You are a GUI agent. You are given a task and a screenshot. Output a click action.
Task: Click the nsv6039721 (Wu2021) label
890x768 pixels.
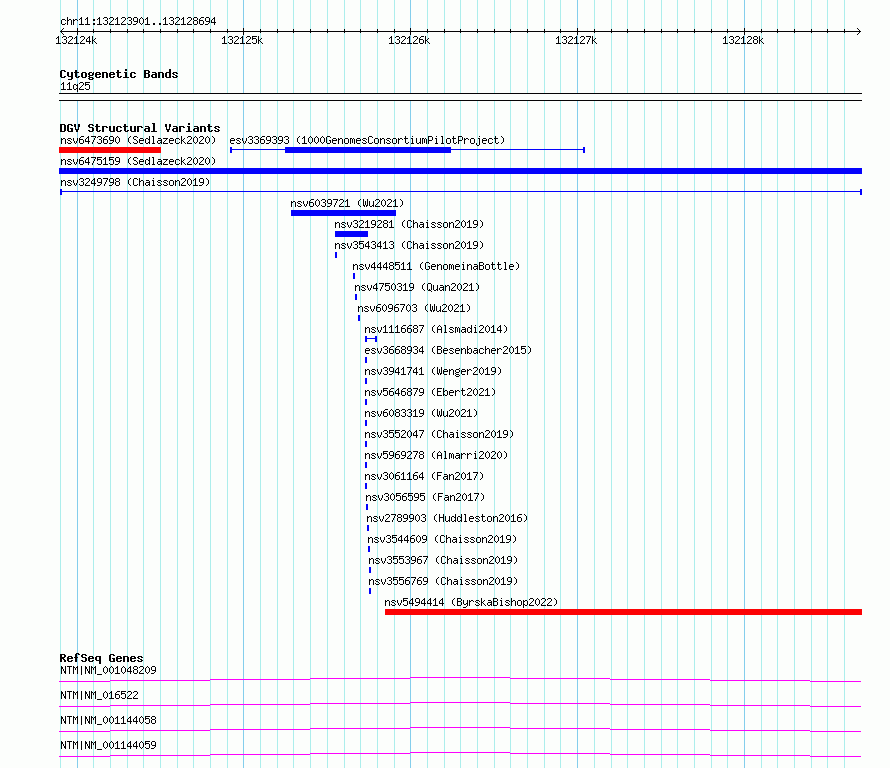tap(347, 203)
